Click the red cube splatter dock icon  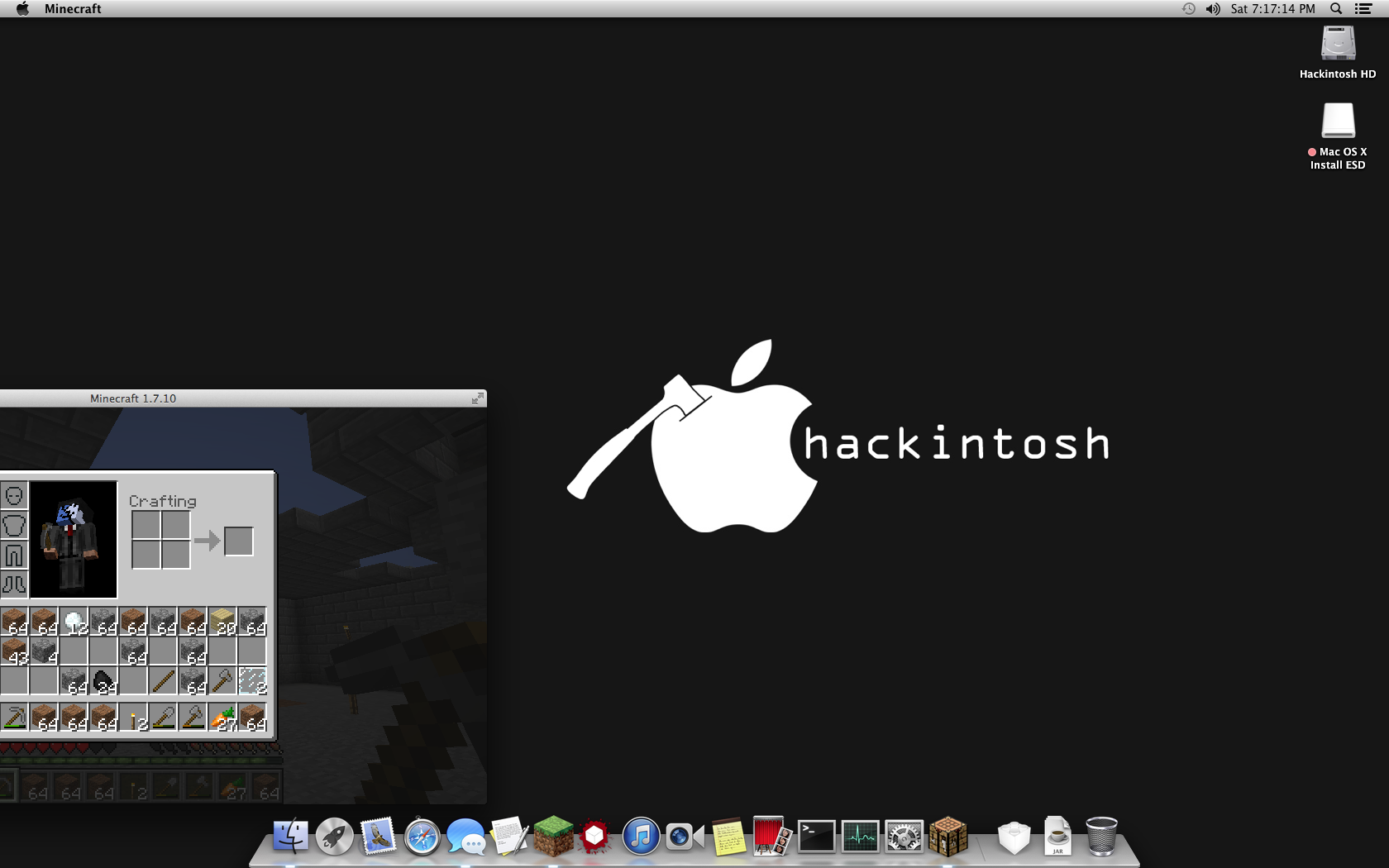tap(594, 837)
